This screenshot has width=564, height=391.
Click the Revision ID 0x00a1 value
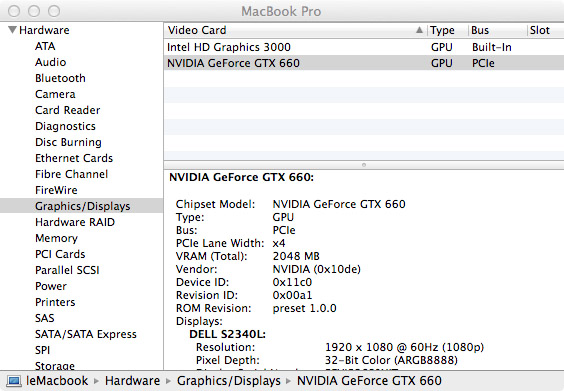[x=292, y=295]
